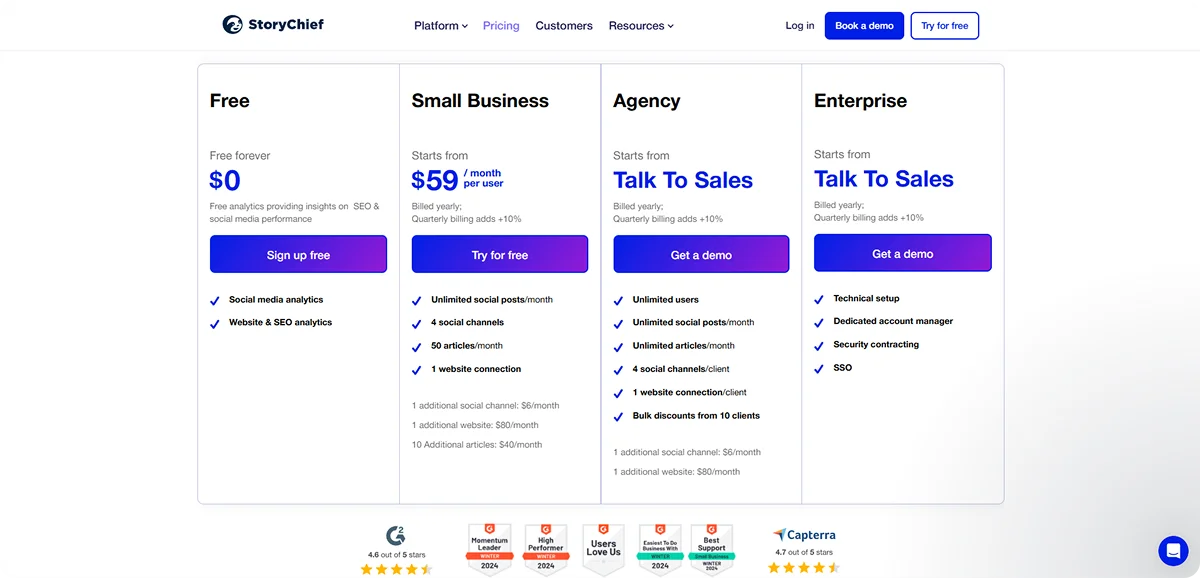Image resolution: width=1200 pixels, height=578 pixels.
Task: Click the High Performer 2024 badge
Action: [x=546, y=548]
